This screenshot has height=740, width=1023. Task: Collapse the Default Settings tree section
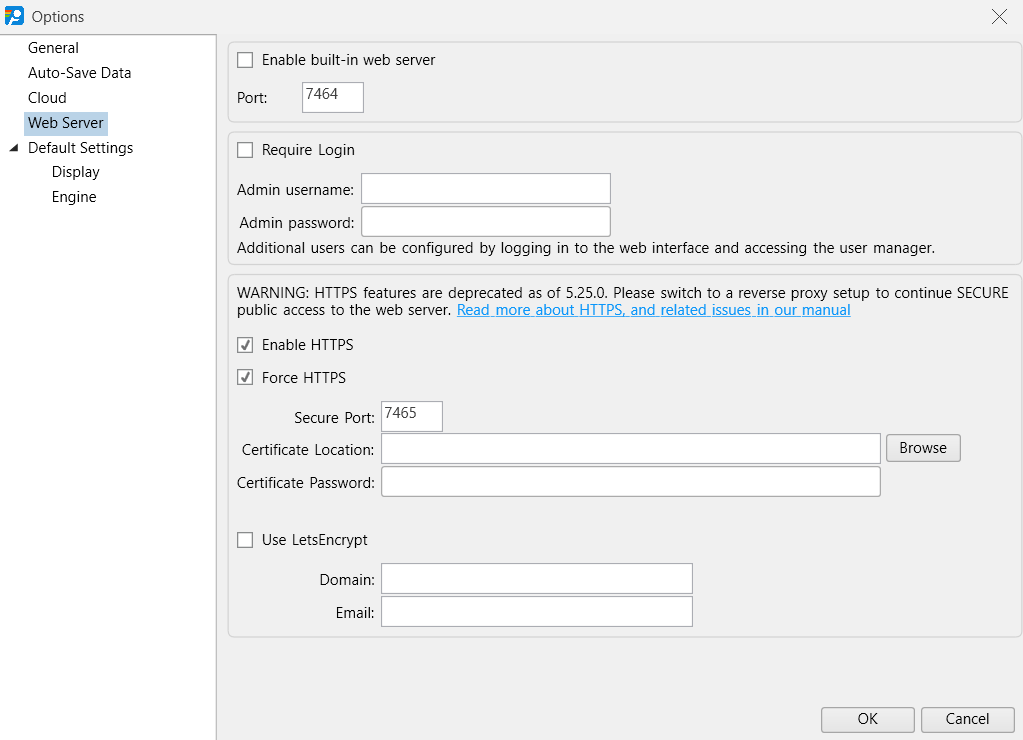pos(13,147)
